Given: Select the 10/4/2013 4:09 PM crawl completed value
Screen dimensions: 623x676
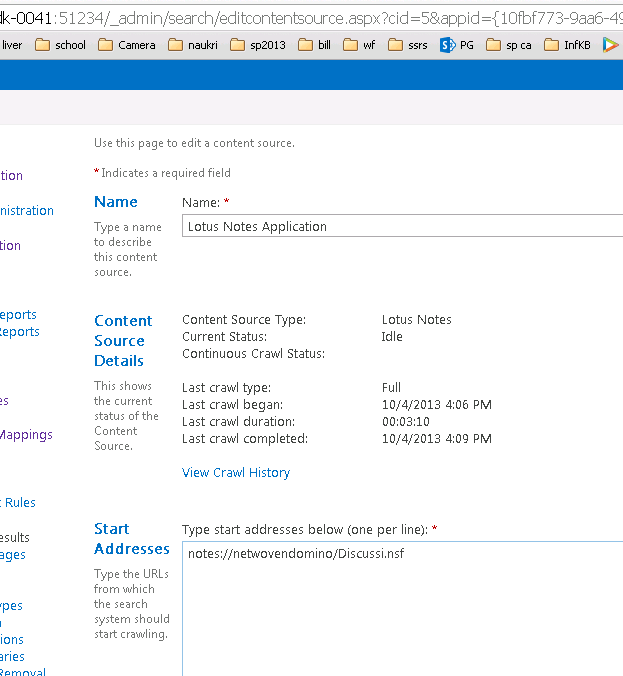Looking at the screenshot, I should pyautogui.click(x=436, y=438).
